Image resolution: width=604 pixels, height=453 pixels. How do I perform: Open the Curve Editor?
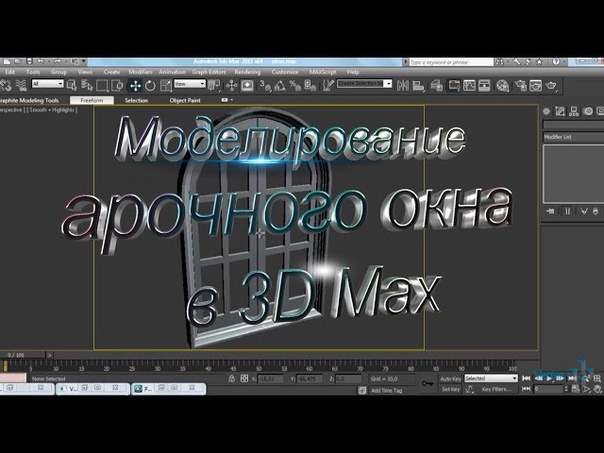(x=469, y=85)
